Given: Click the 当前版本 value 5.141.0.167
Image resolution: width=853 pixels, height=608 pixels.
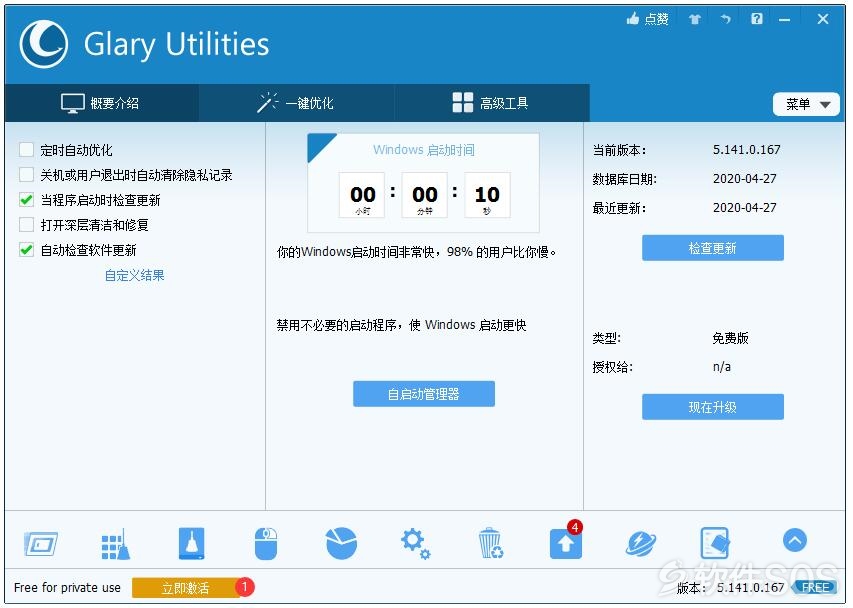Looking at the screenshot, I should point(746,150).
